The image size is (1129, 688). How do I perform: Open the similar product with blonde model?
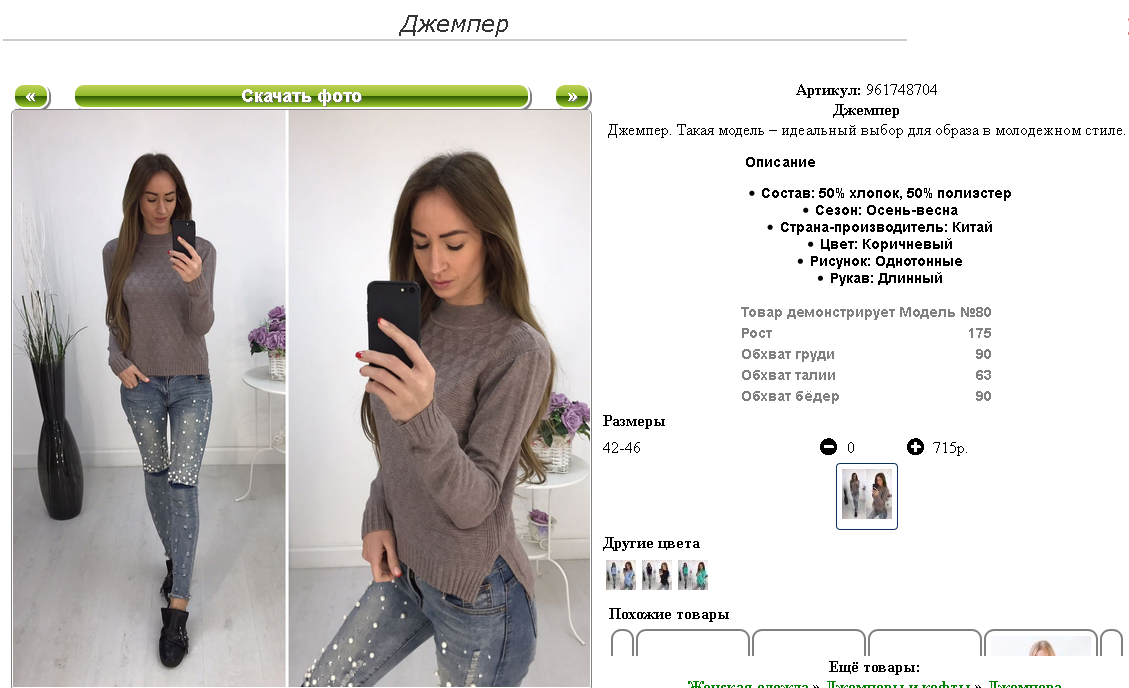click(x=1041, y=643)
